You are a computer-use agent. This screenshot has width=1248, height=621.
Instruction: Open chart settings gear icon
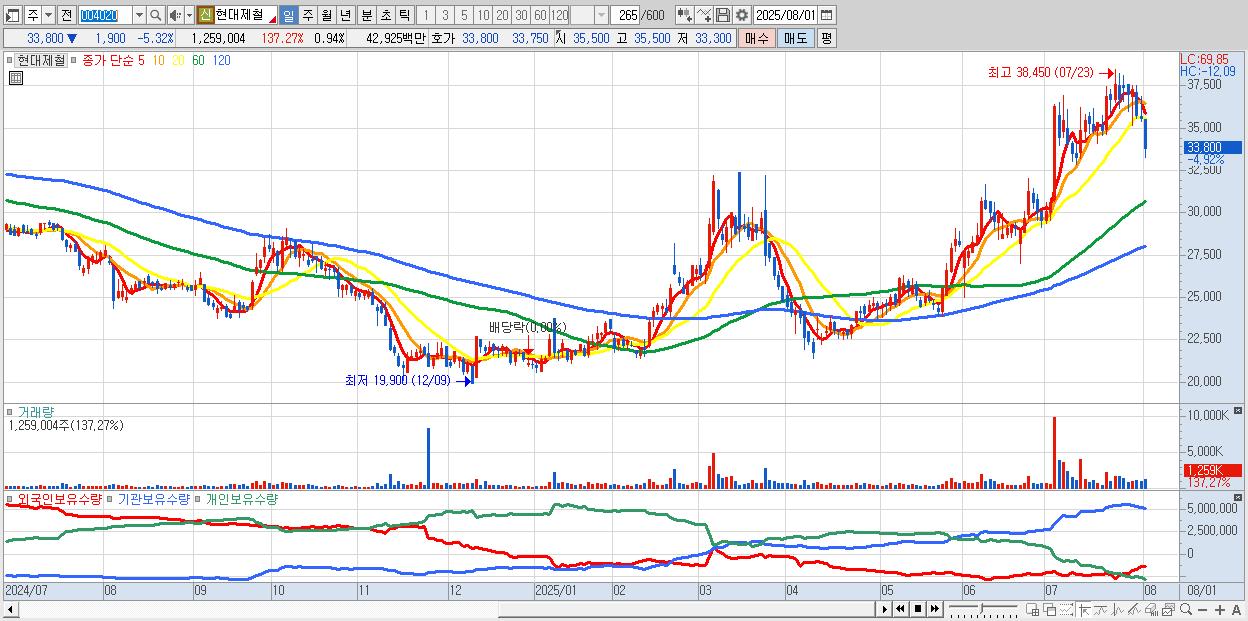[x=741, y=15]
